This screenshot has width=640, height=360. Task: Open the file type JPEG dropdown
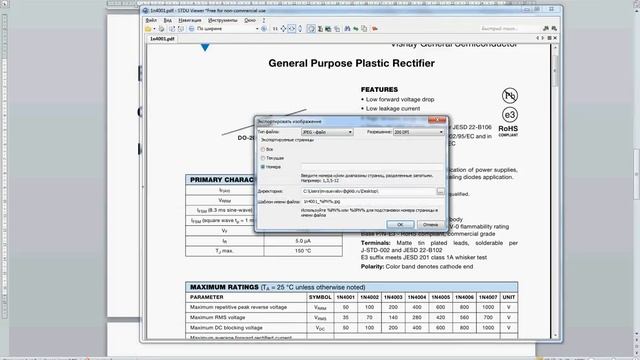[x=327, y=132]
